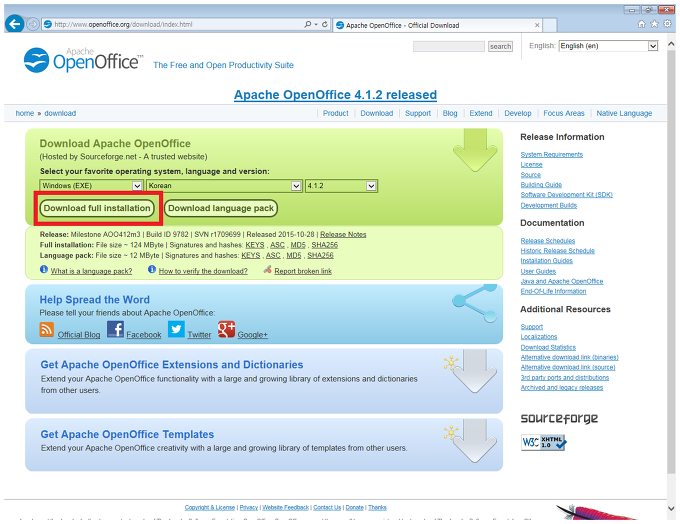Expand the address bar dropdown arrow

click(x=316, y=24)
